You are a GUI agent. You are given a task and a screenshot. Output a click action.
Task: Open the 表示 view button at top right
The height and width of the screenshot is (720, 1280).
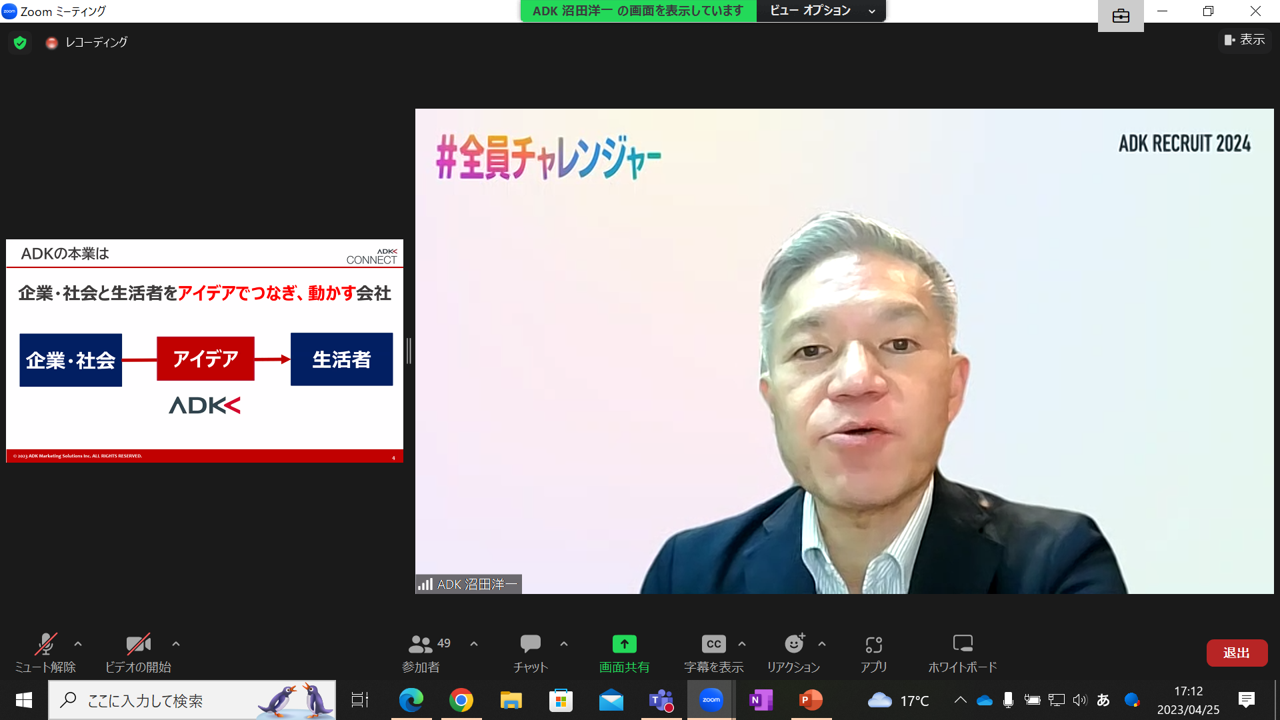1244,40
